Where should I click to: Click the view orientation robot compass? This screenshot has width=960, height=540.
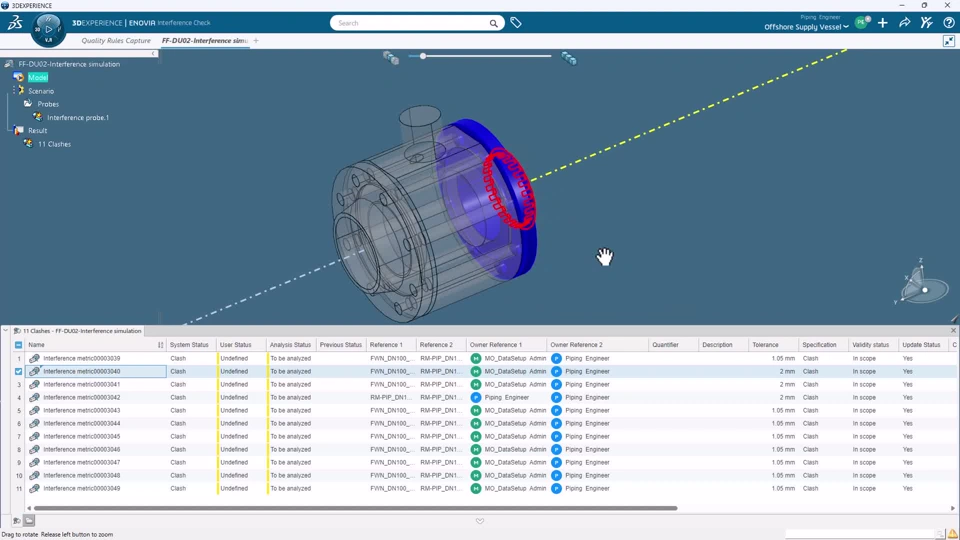click(x=923, y=284)
